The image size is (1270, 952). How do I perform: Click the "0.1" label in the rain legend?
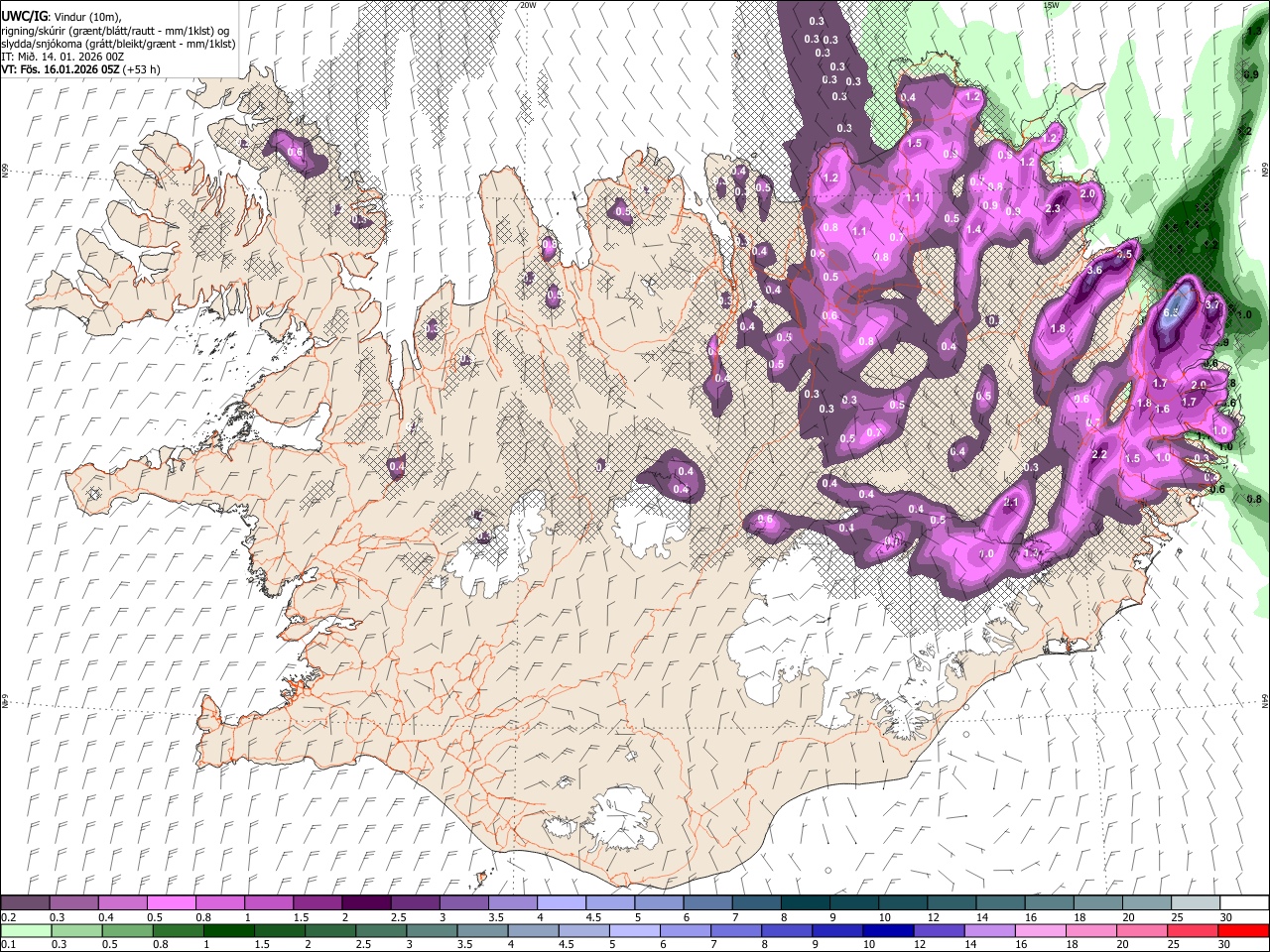coord(8,944)
